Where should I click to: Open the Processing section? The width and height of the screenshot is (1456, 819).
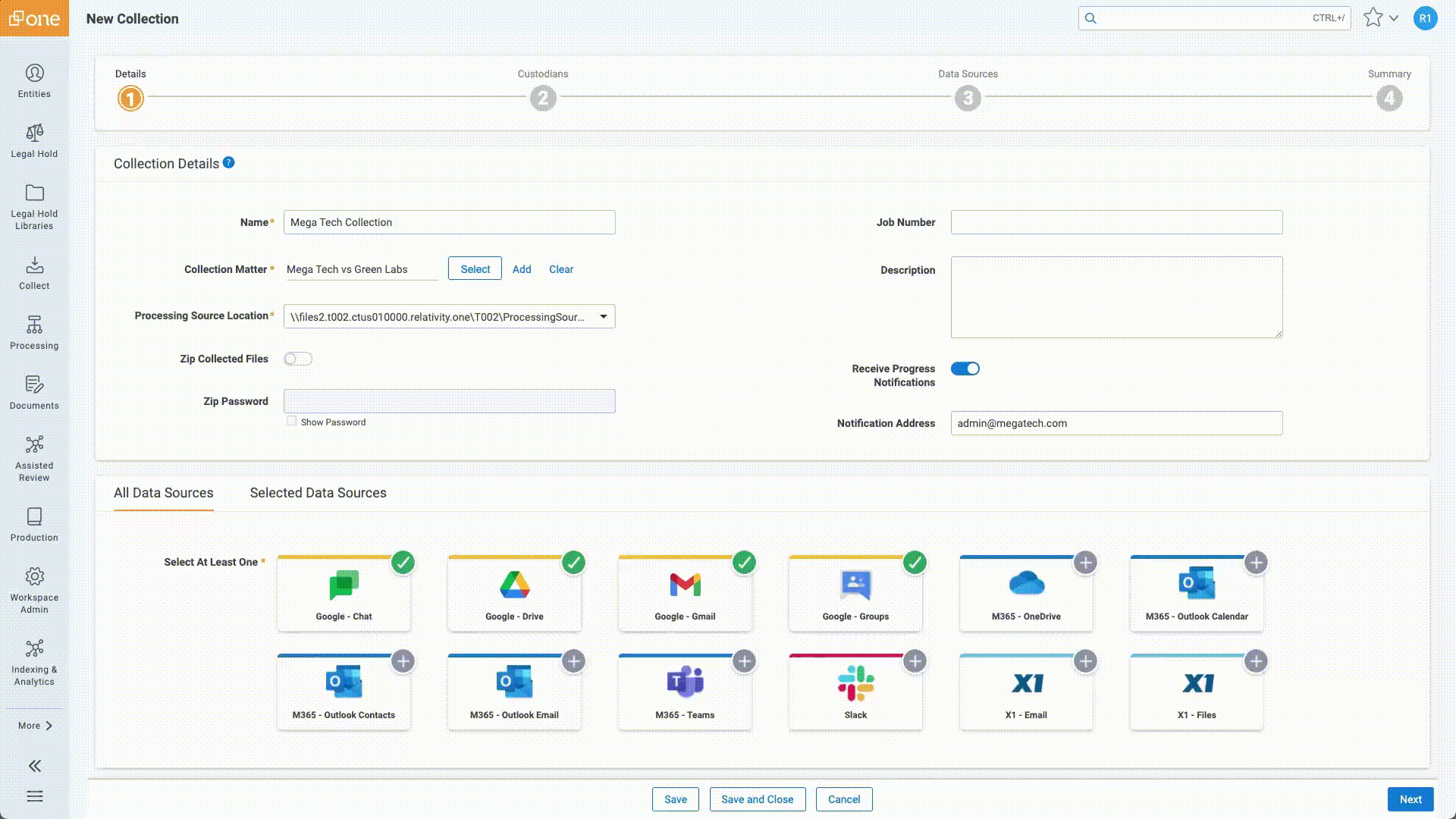[34, 332]
